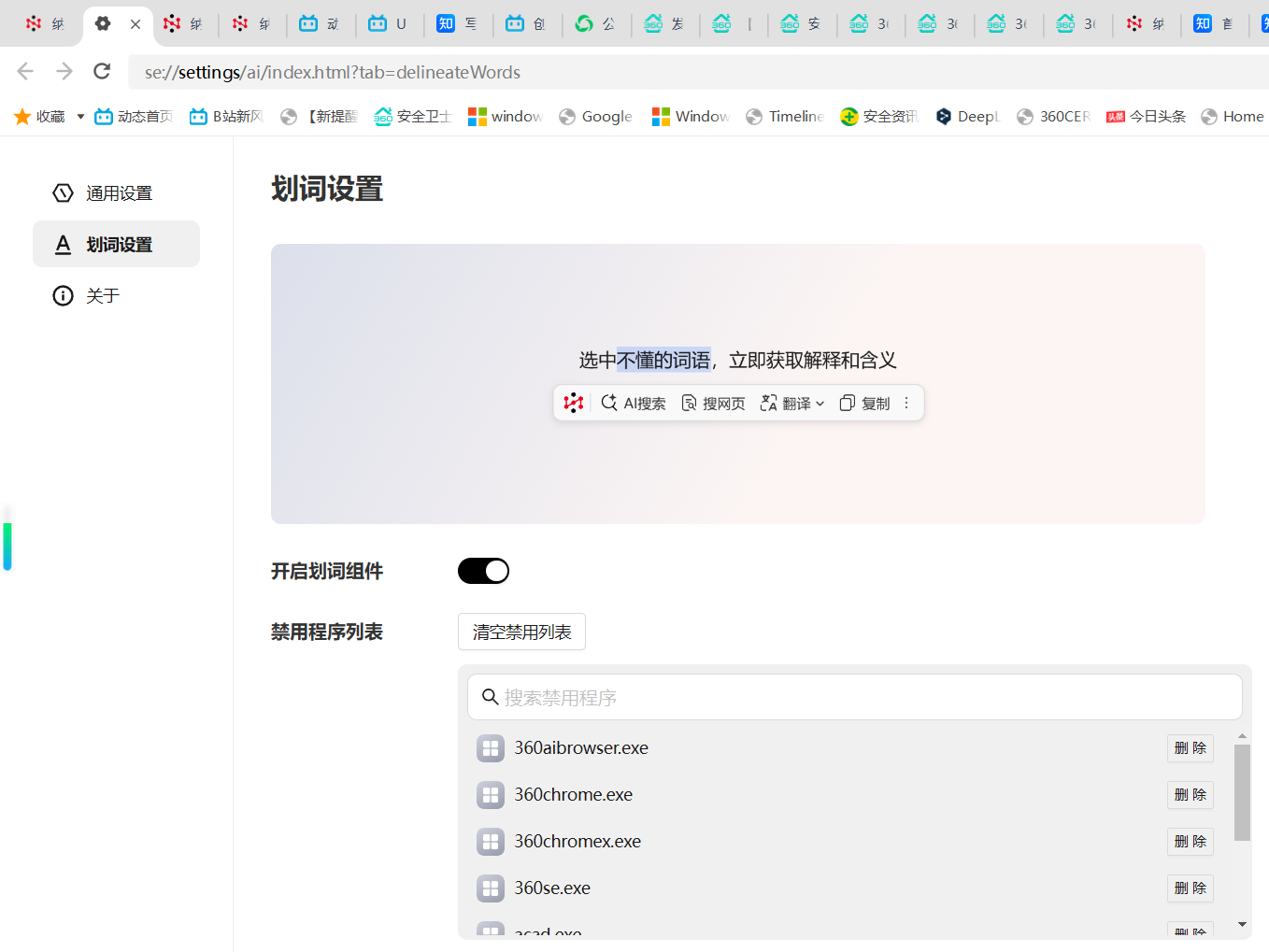The image size is (1269, 952).
Task: Expand the 收藏 bookmarks dropdown arrow
Action: tap(80, 116)
